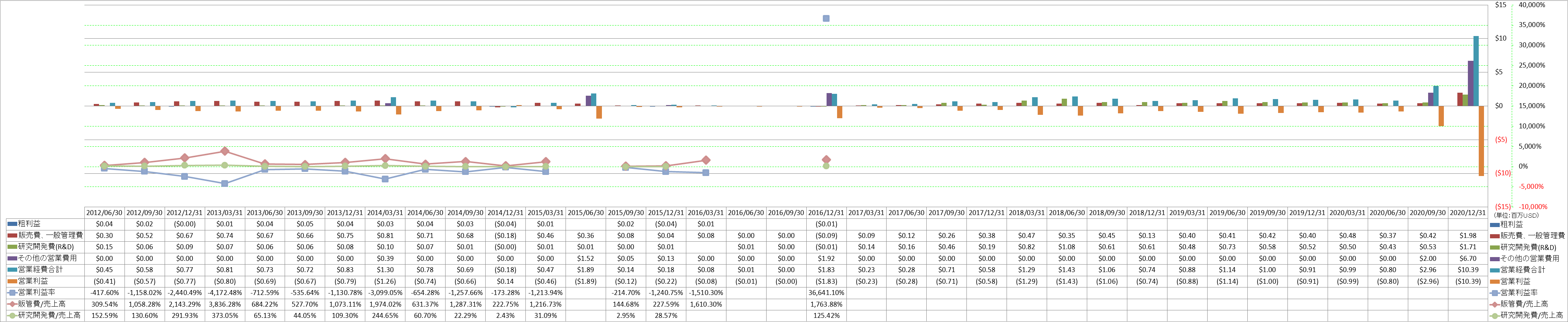Click the 125.42% cell
The width and height of the screenshot is (1568, 322).
tap(826, 316)
